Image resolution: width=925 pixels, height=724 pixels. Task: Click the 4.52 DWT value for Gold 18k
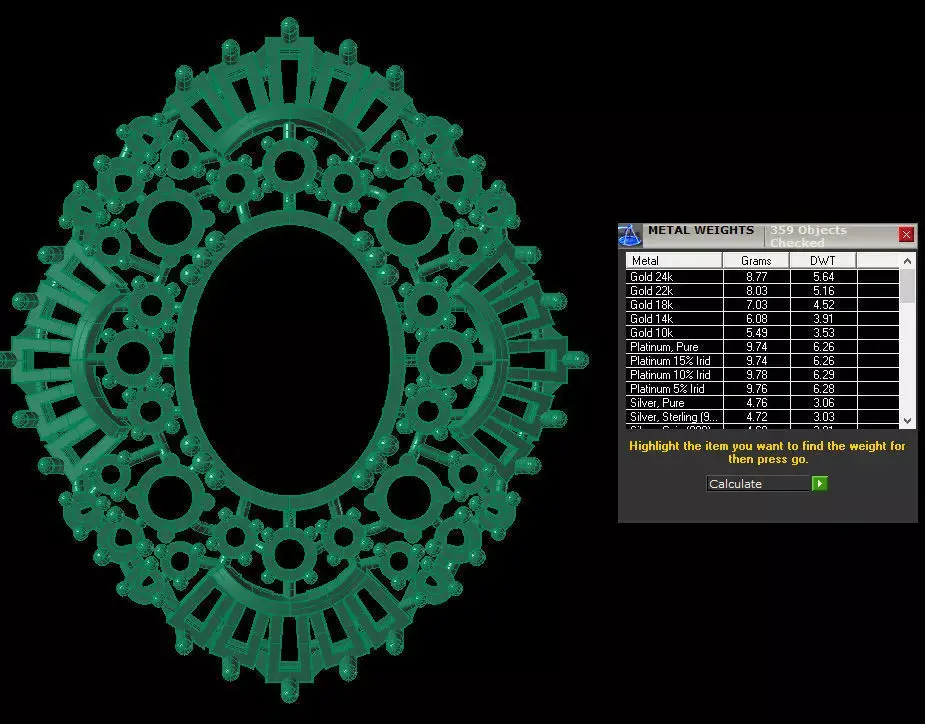click(824, 304)
